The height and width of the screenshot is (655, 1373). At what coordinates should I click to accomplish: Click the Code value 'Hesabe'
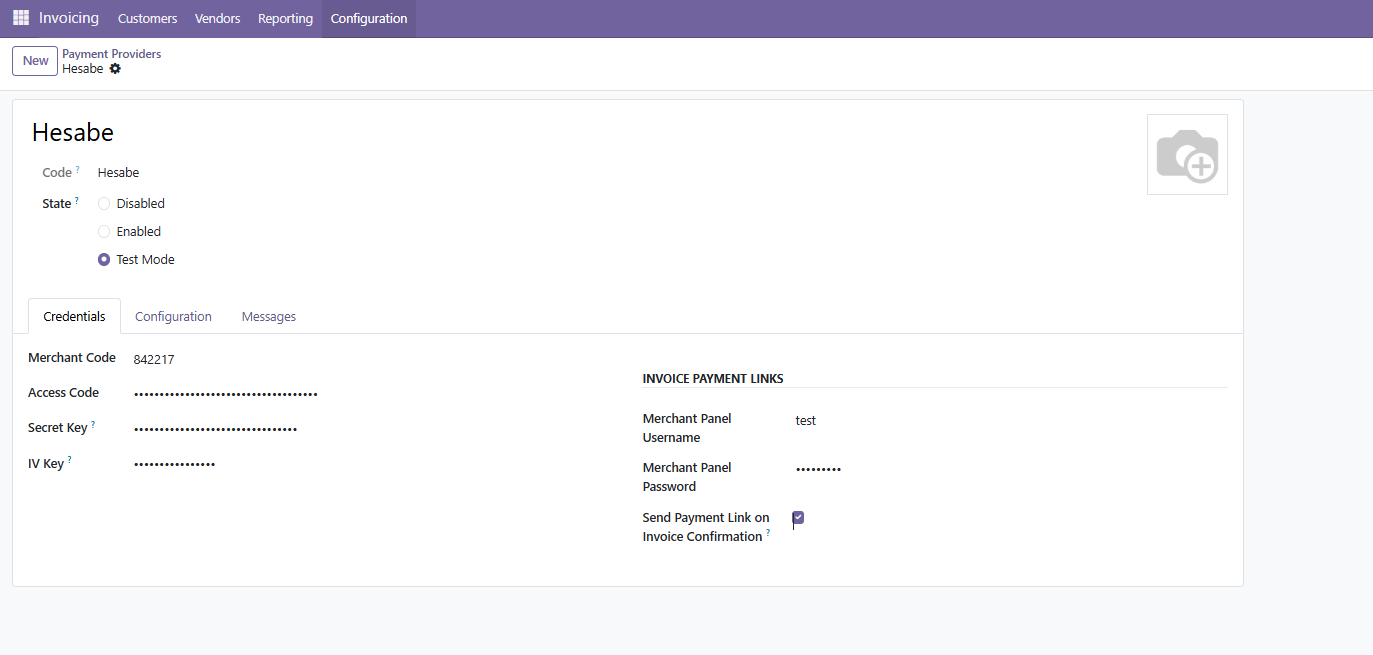coord(118,173)
